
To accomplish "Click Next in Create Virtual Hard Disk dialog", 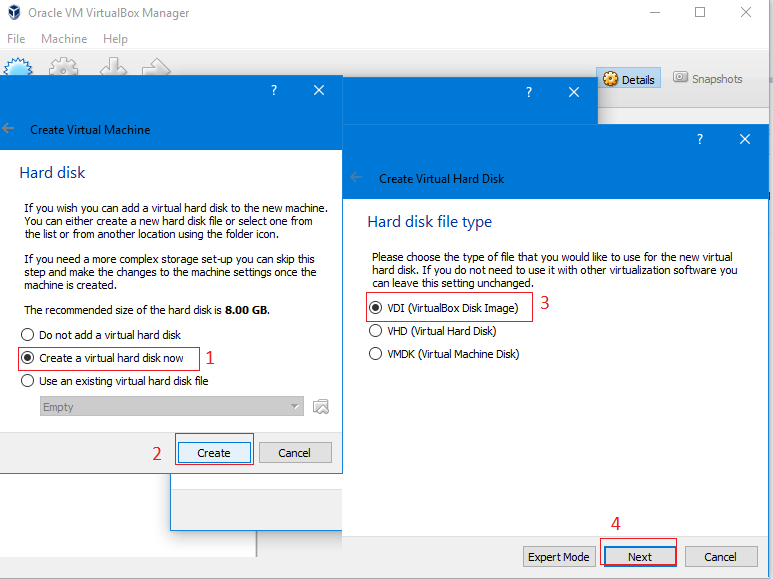I will pos(640,557).
